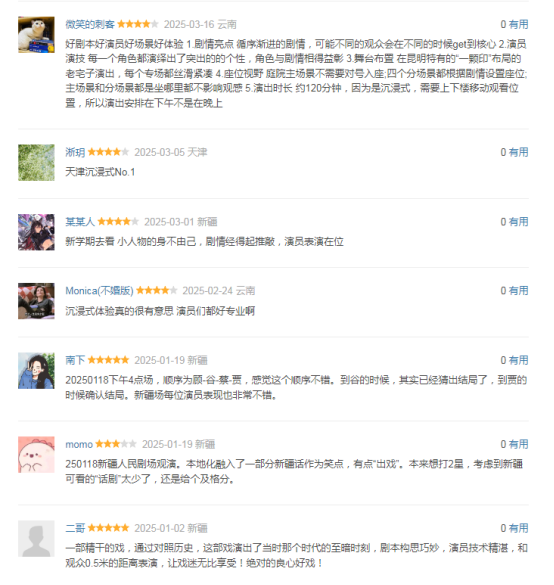Open momo's pink dinosaur avatar
The height and width of the screenshot is (585, 554).
point(36,455)
